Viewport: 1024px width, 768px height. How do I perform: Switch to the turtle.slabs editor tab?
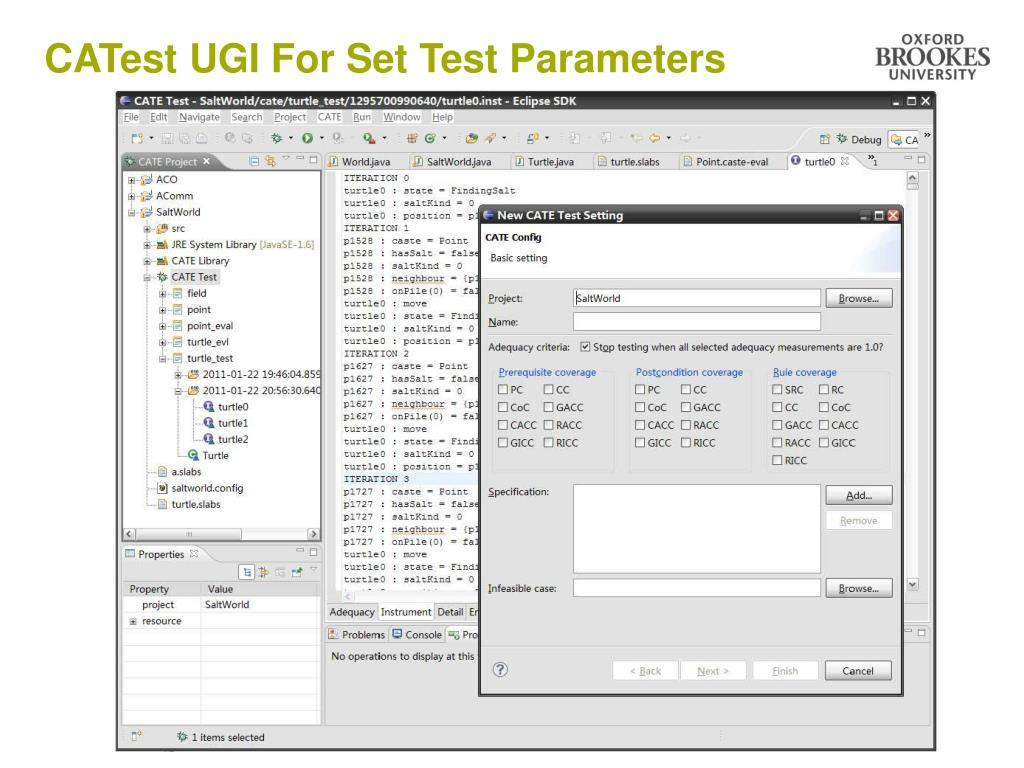point(628,162)
